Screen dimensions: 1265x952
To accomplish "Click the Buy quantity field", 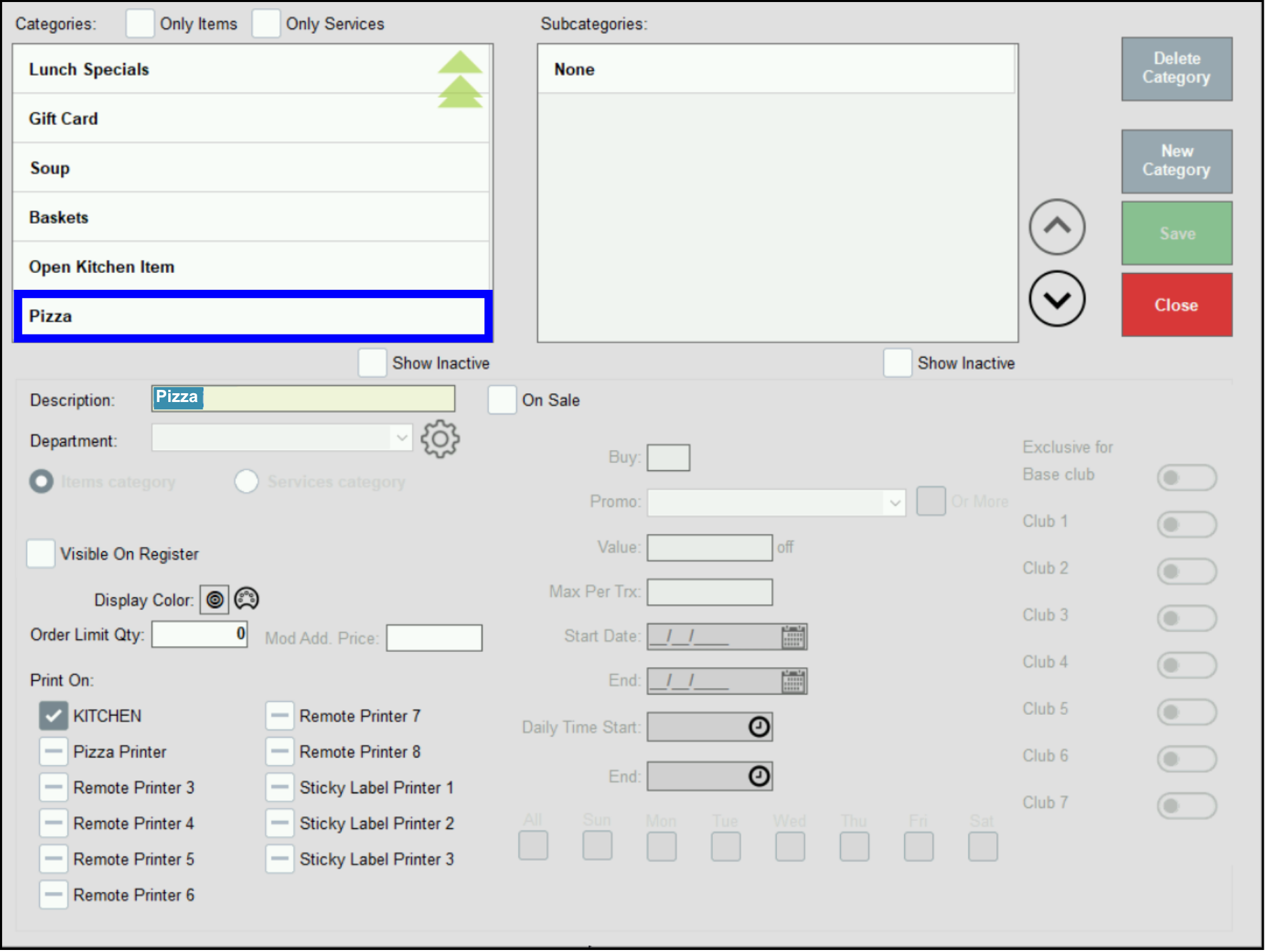I will [x=668, y=457].
